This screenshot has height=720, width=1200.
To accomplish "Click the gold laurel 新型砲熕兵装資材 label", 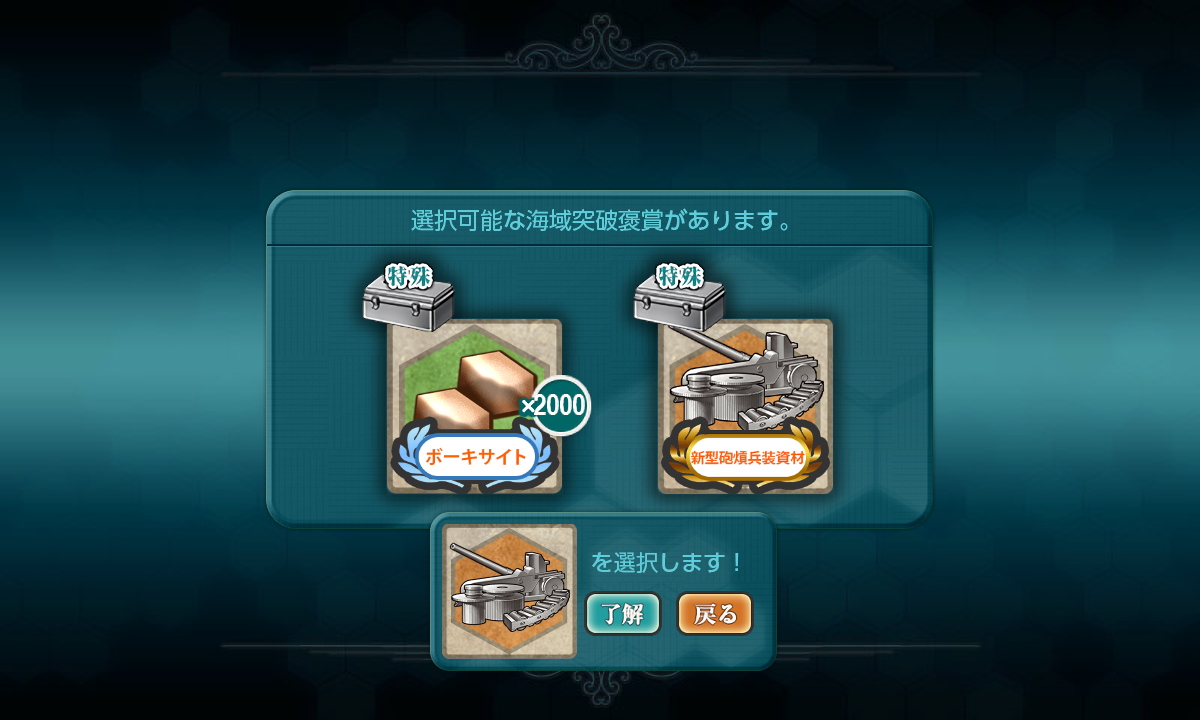I will 746,457.
